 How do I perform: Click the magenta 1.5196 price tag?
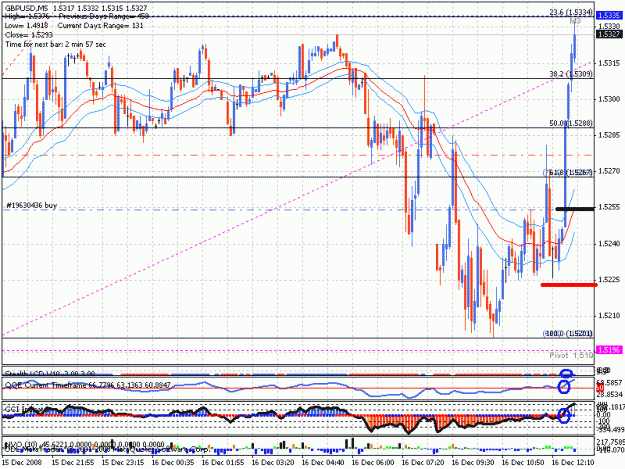(x=609, y=350)
